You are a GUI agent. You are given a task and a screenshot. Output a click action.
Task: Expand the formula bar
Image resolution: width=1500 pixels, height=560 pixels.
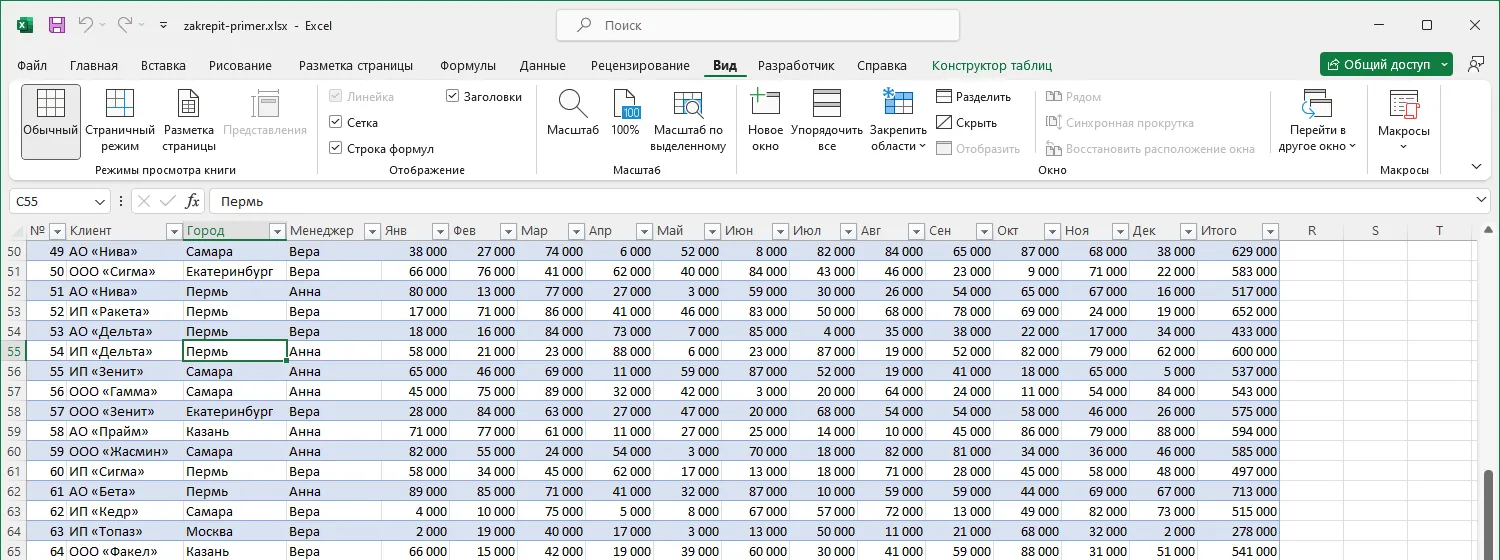click(x=1482, y=201)
